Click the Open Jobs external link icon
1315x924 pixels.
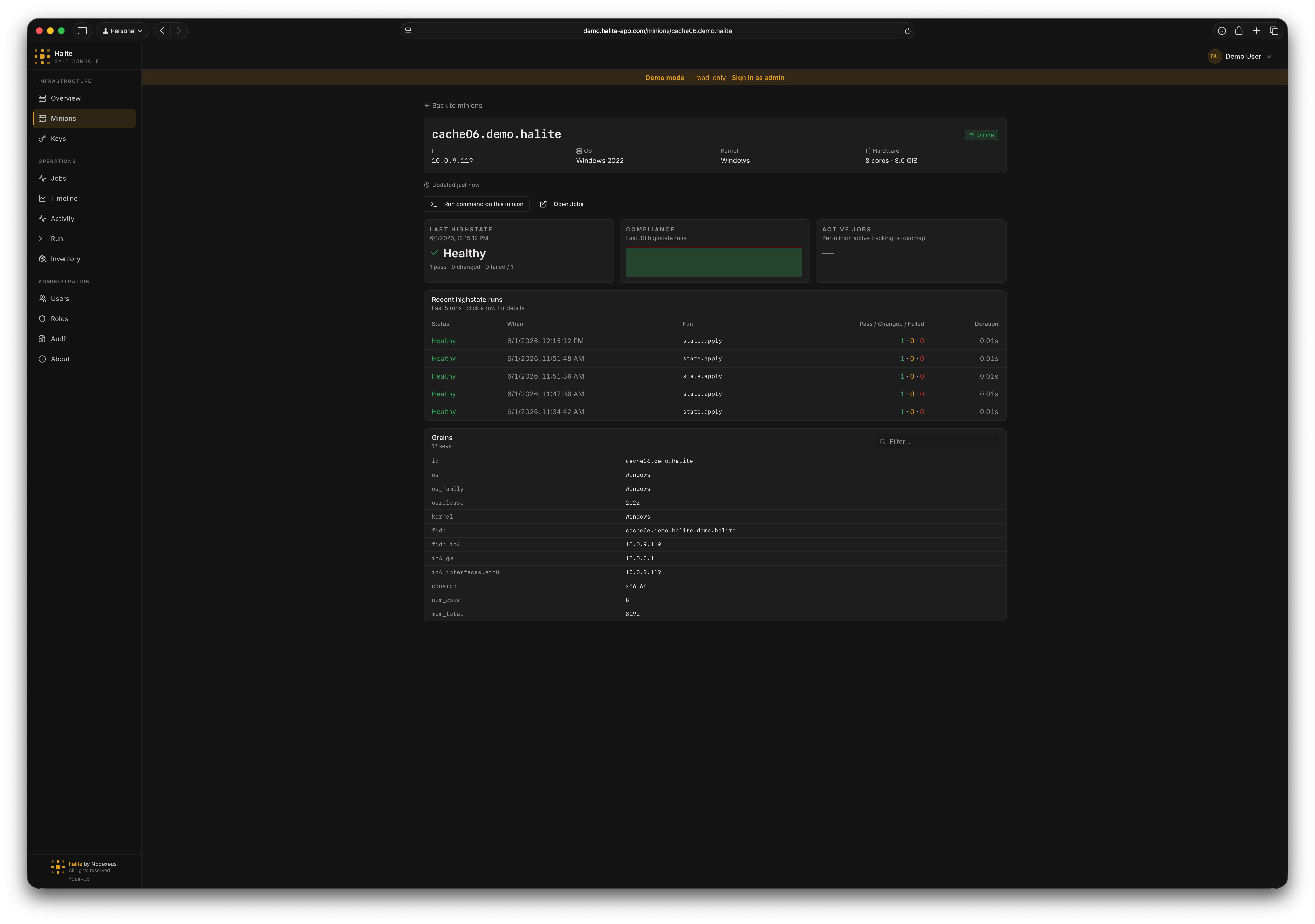[543, 204]
